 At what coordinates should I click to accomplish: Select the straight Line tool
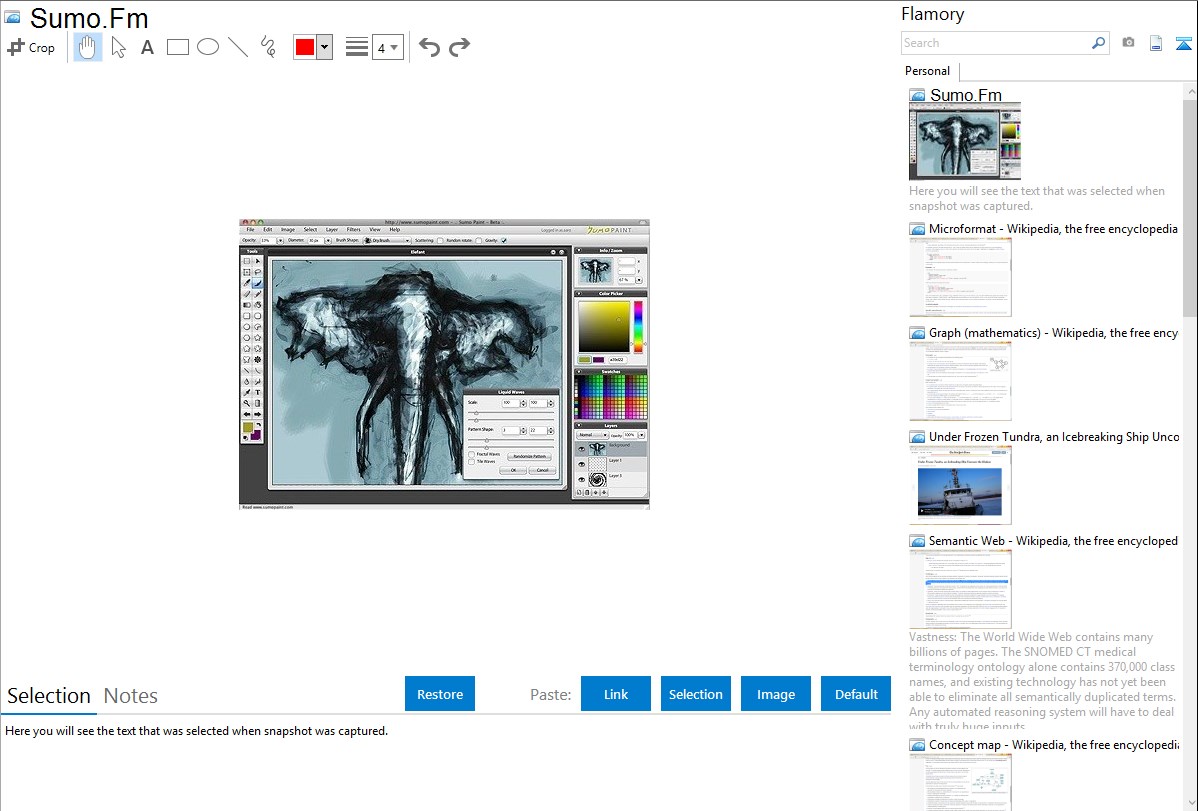click(238, 47)
